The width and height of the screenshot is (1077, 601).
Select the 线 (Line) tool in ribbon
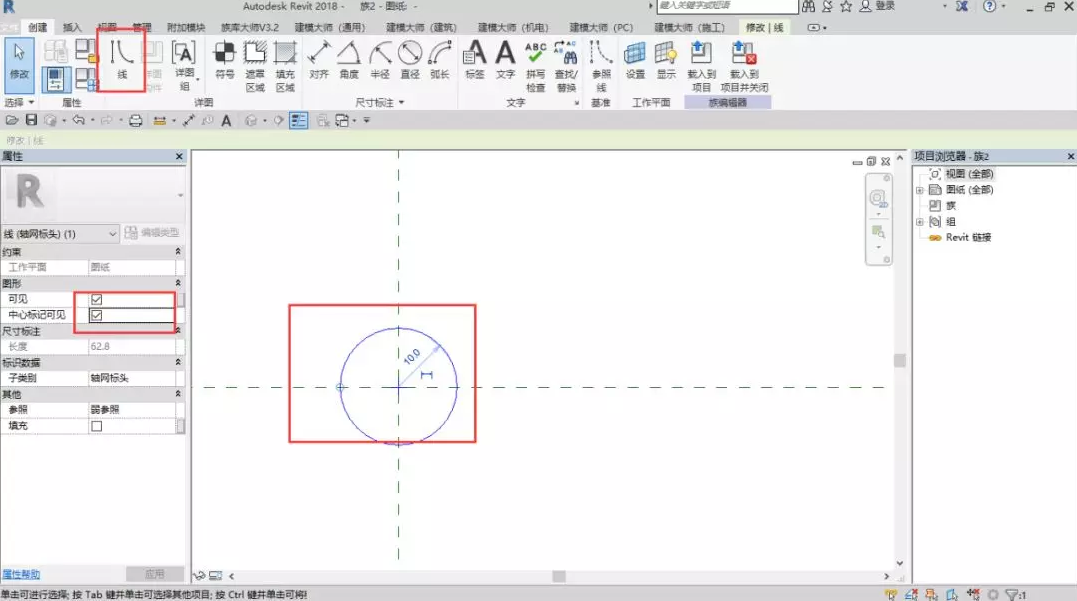[x=122, y=58]
